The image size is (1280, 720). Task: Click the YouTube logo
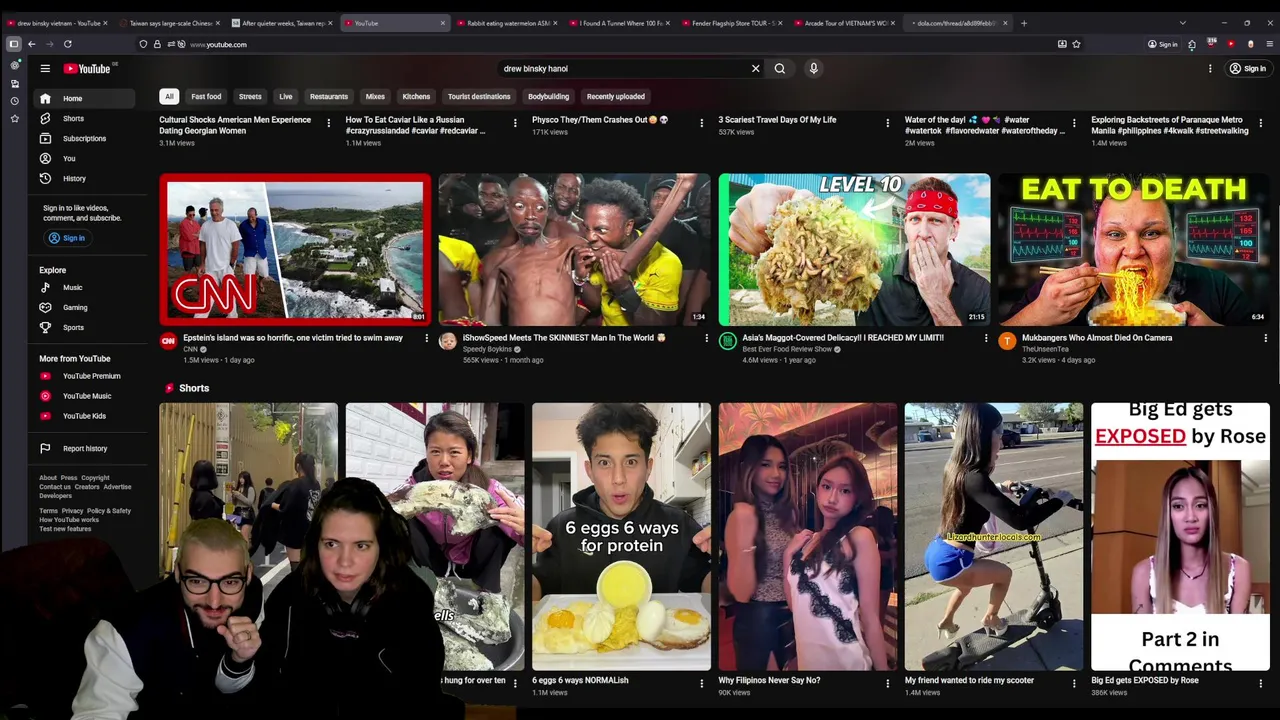tap(87, 68)
